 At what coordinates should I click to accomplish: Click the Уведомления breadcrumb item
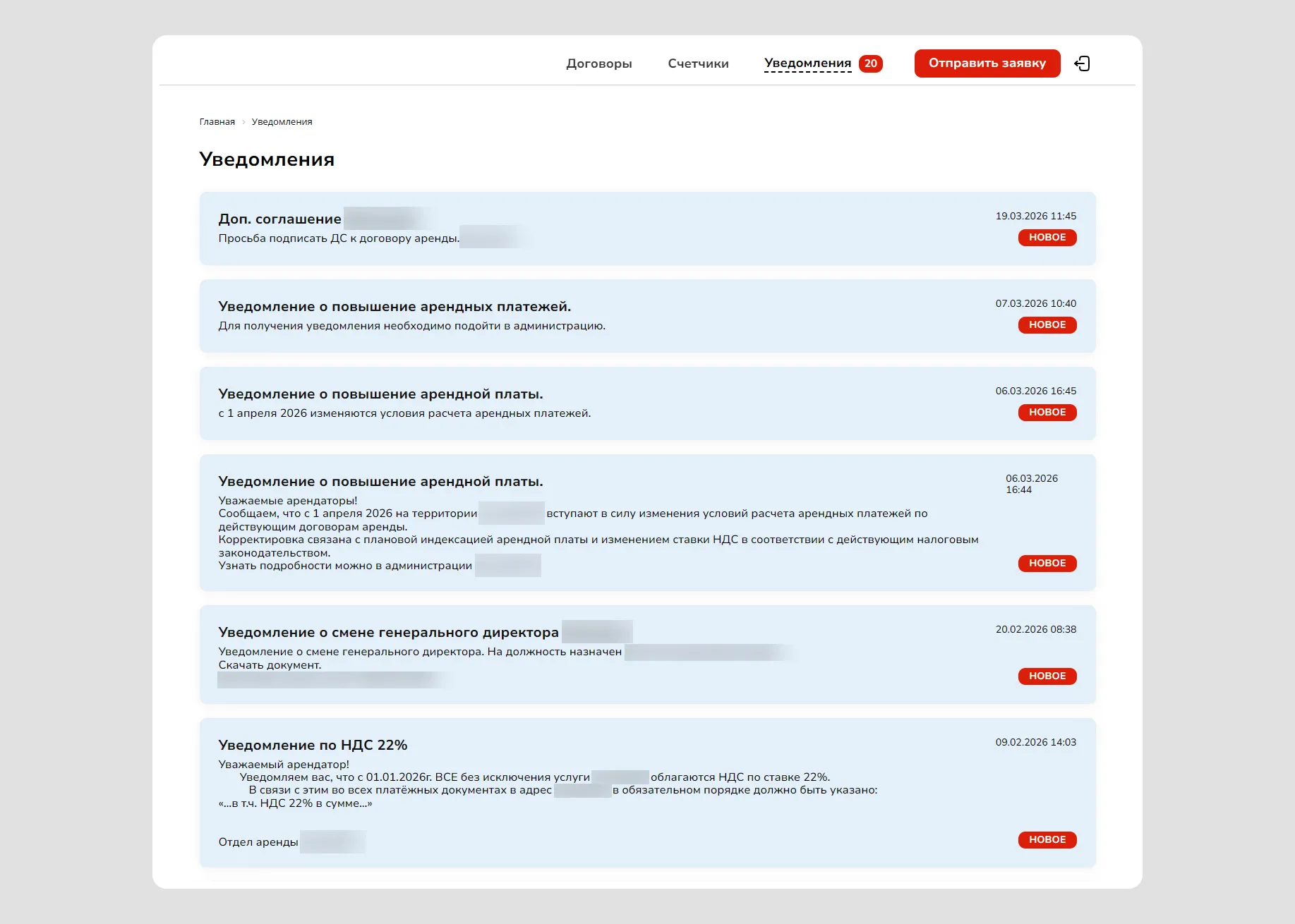pos(282,122)
